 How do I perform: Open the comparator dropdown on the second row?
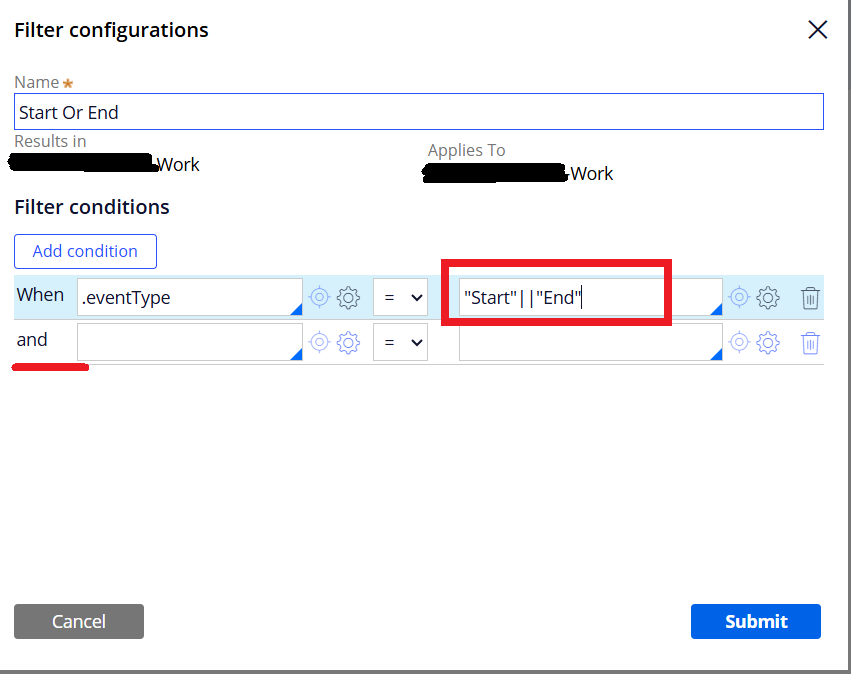[400, 342]
